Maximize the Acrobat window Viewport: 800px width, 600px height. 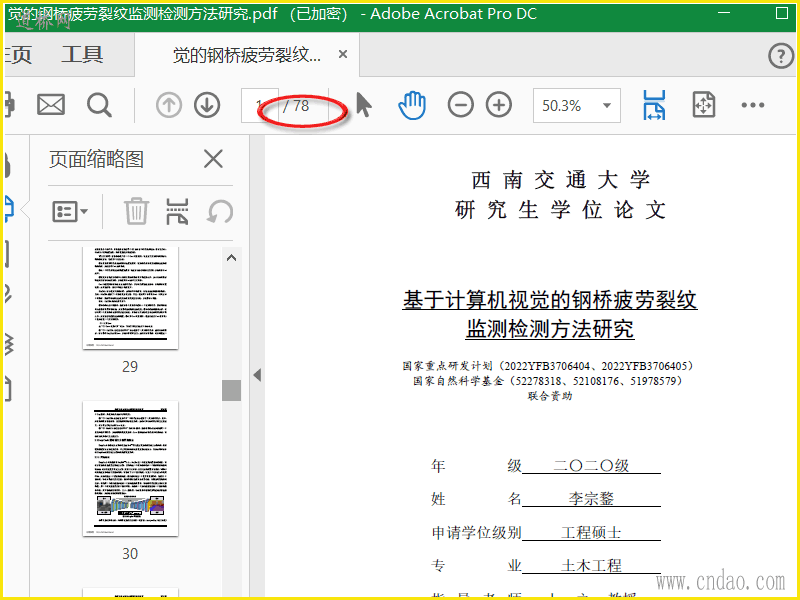781,13
